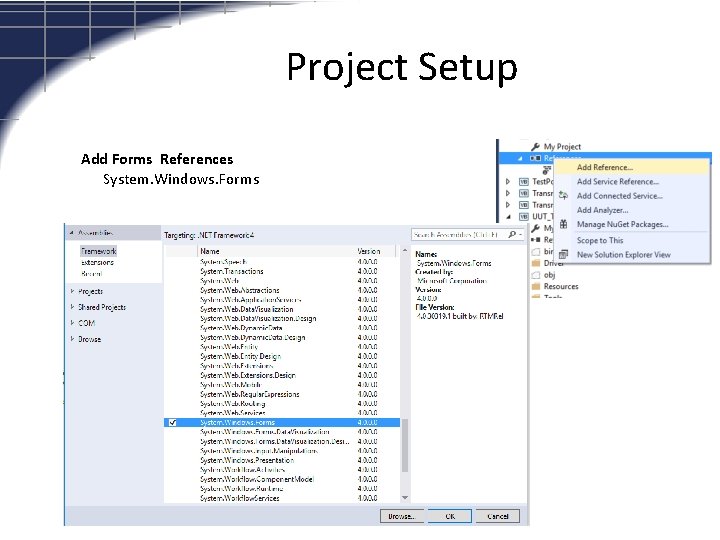Screen dimensions: 720x540
Task: Uncheck the System.Windows.Forms checkbox
Action: [173, 422]
